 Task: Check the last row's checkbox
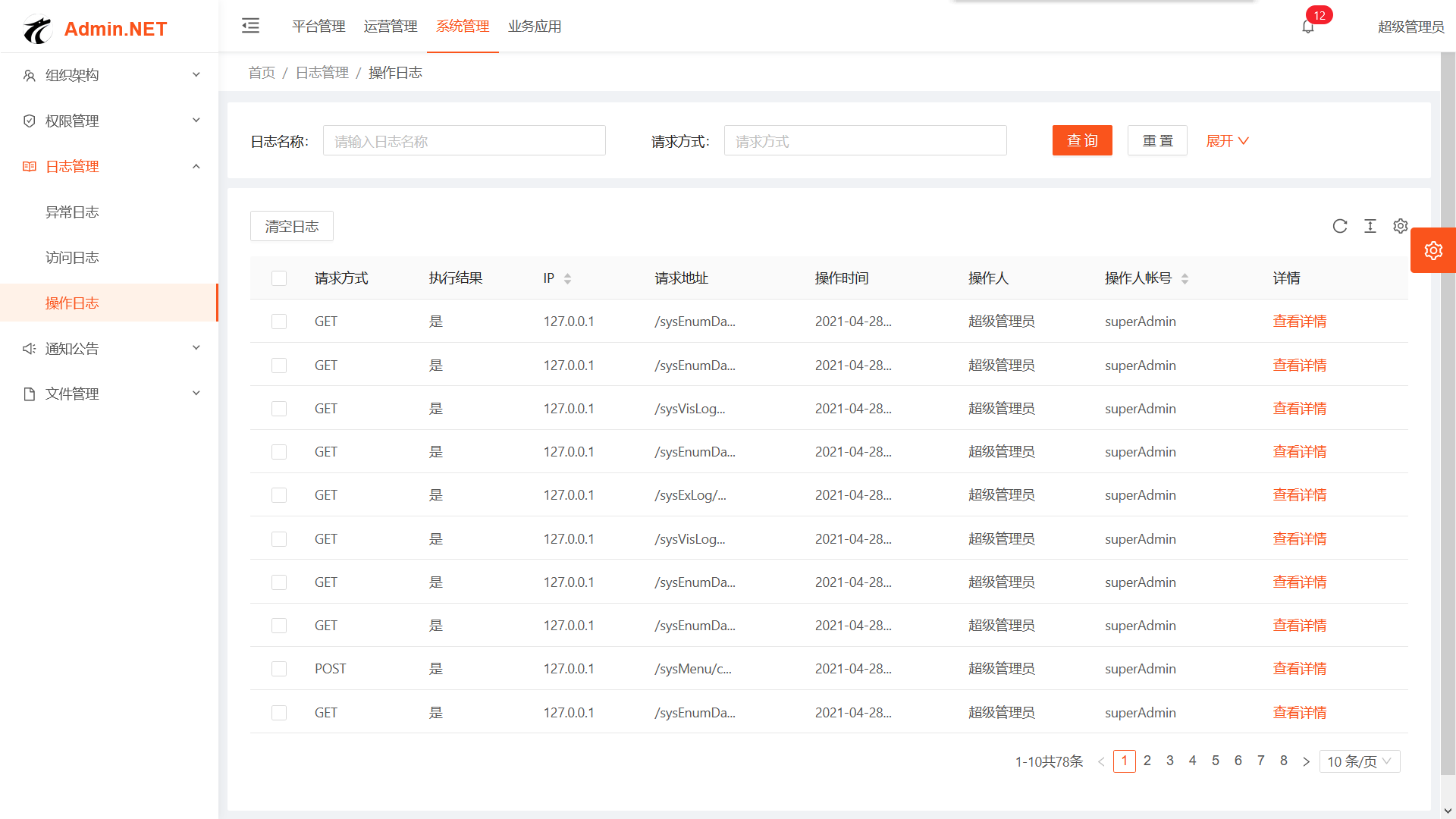279,713
